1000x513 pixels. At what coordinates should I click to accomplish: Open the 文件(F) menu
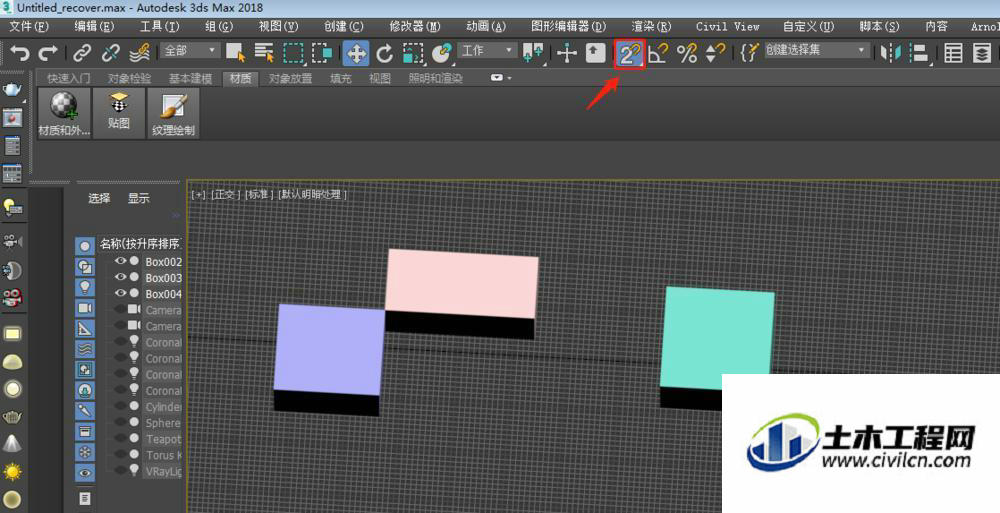(29, 26)
